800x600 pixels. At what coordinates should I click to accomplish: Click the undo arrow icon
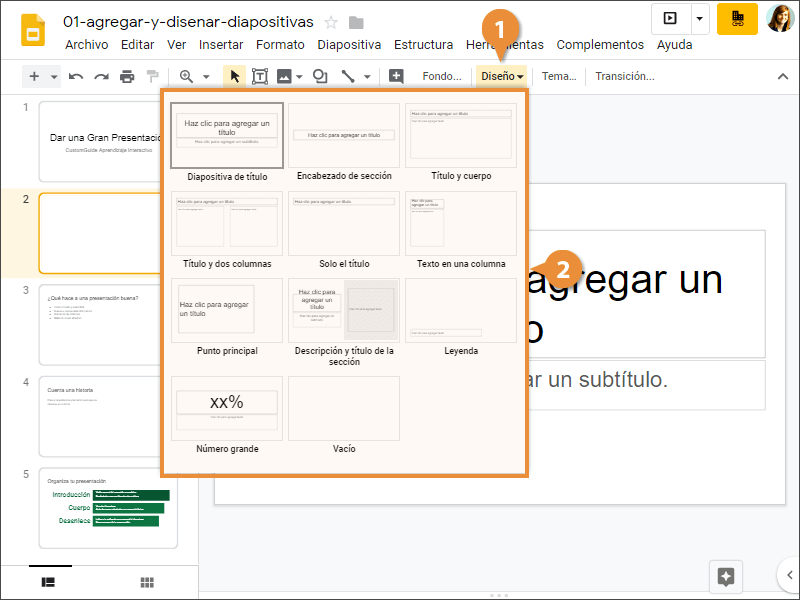(x=76, y=76)
